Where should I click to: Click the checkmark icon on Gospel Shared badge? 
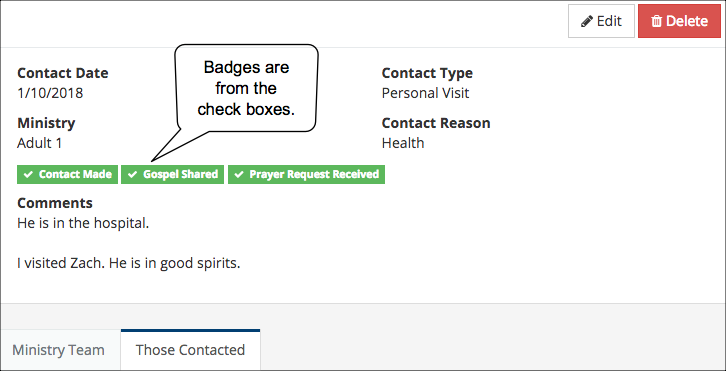(x=133, y=175)
